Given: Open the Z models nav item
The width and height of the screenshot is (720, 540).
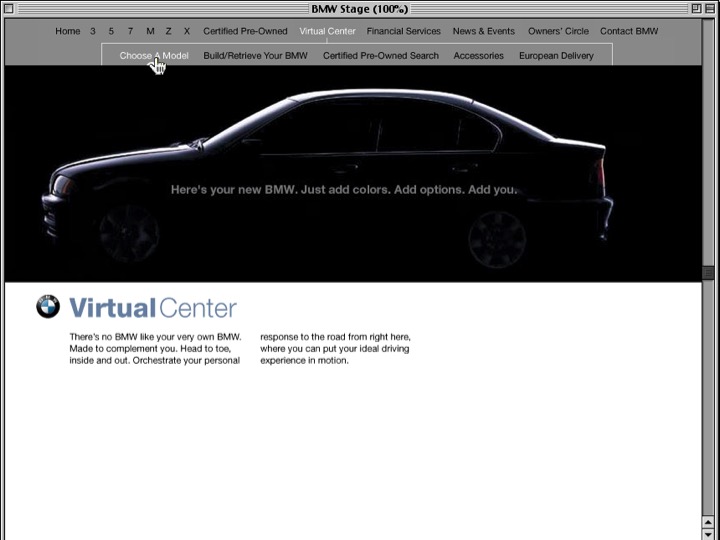Looking at the screenshot, I should click(168, 31).
